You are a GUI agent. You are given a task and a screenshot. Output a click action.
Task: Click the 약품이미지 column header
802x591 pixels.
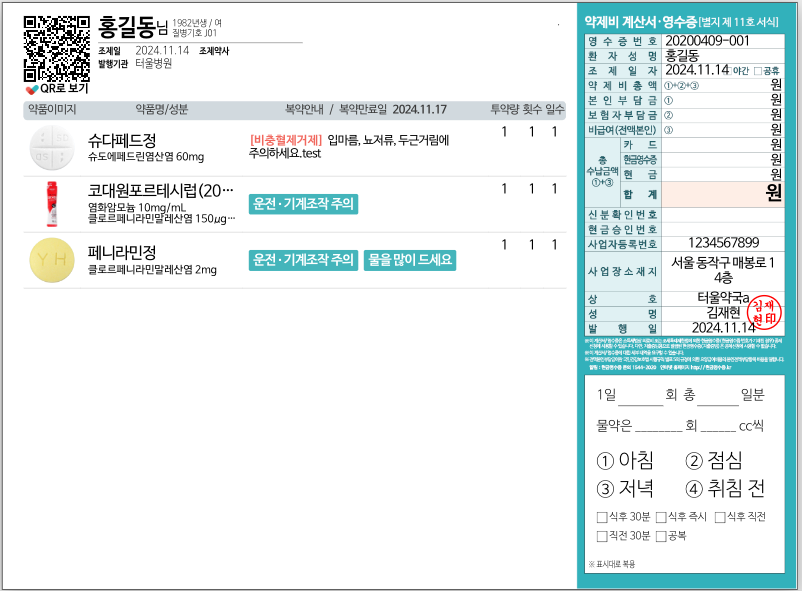(x=52, y=109)
